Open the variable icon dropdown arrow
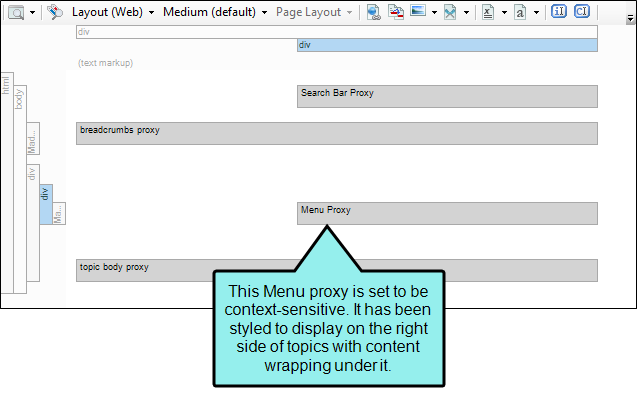Screen dimensions: 637x396 point(504,13)
